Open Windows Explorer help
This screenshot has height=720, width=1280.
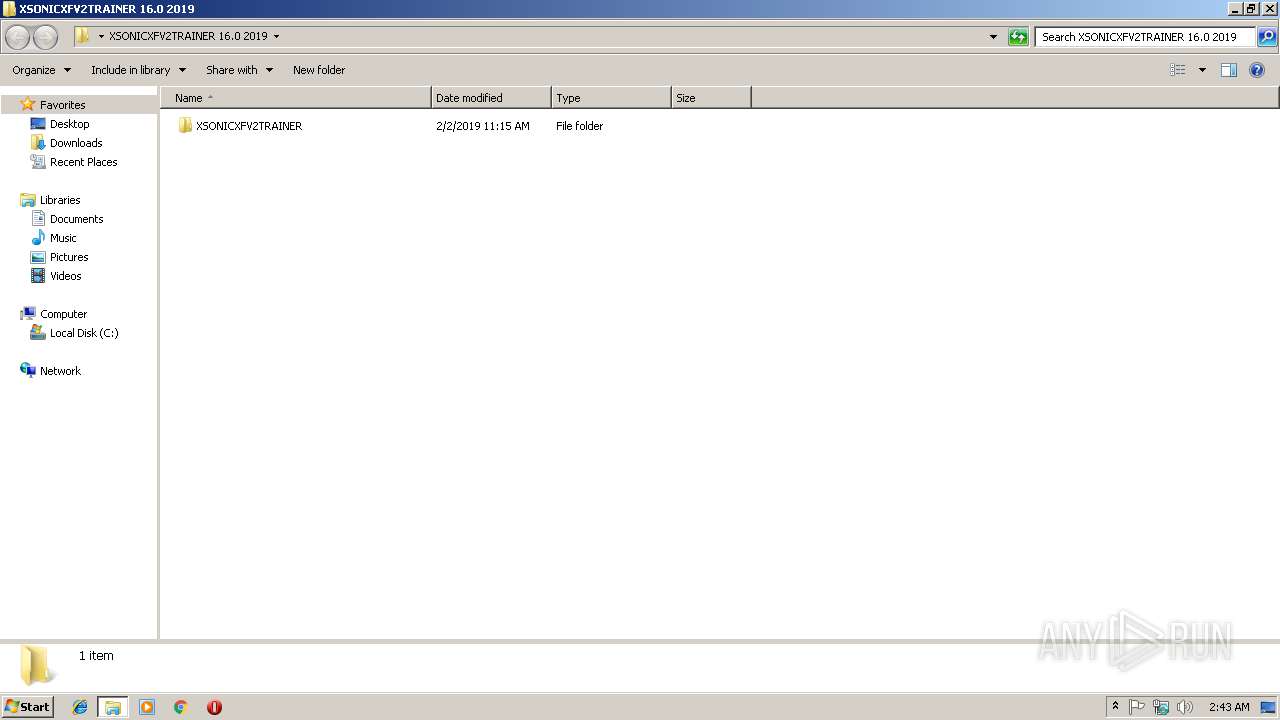pyautogui.click(x=1257, y=70)
